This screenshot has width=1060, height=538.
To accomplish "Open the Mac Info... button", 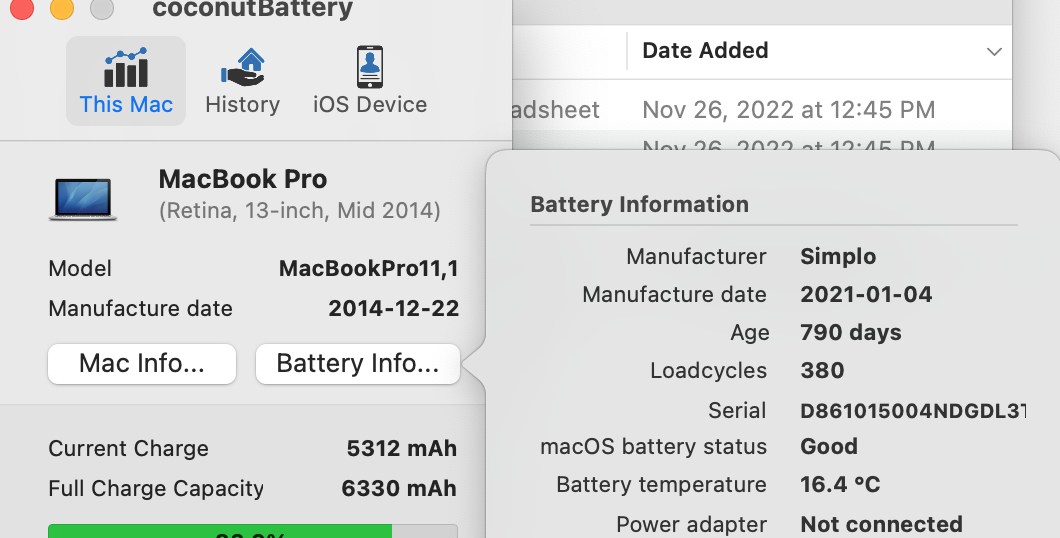I will pos(142,364).
